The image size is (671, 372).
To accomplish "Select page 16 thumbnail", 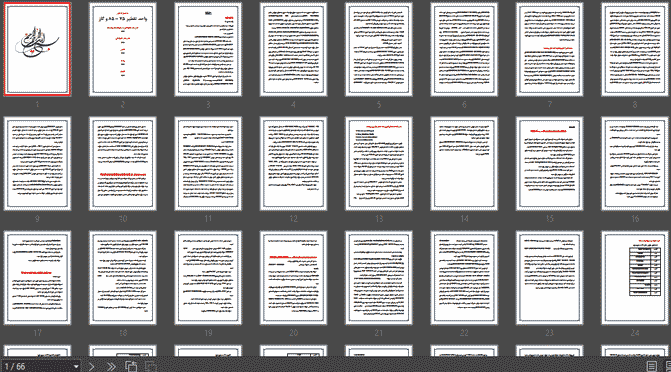I will click(x=635, y=164).
